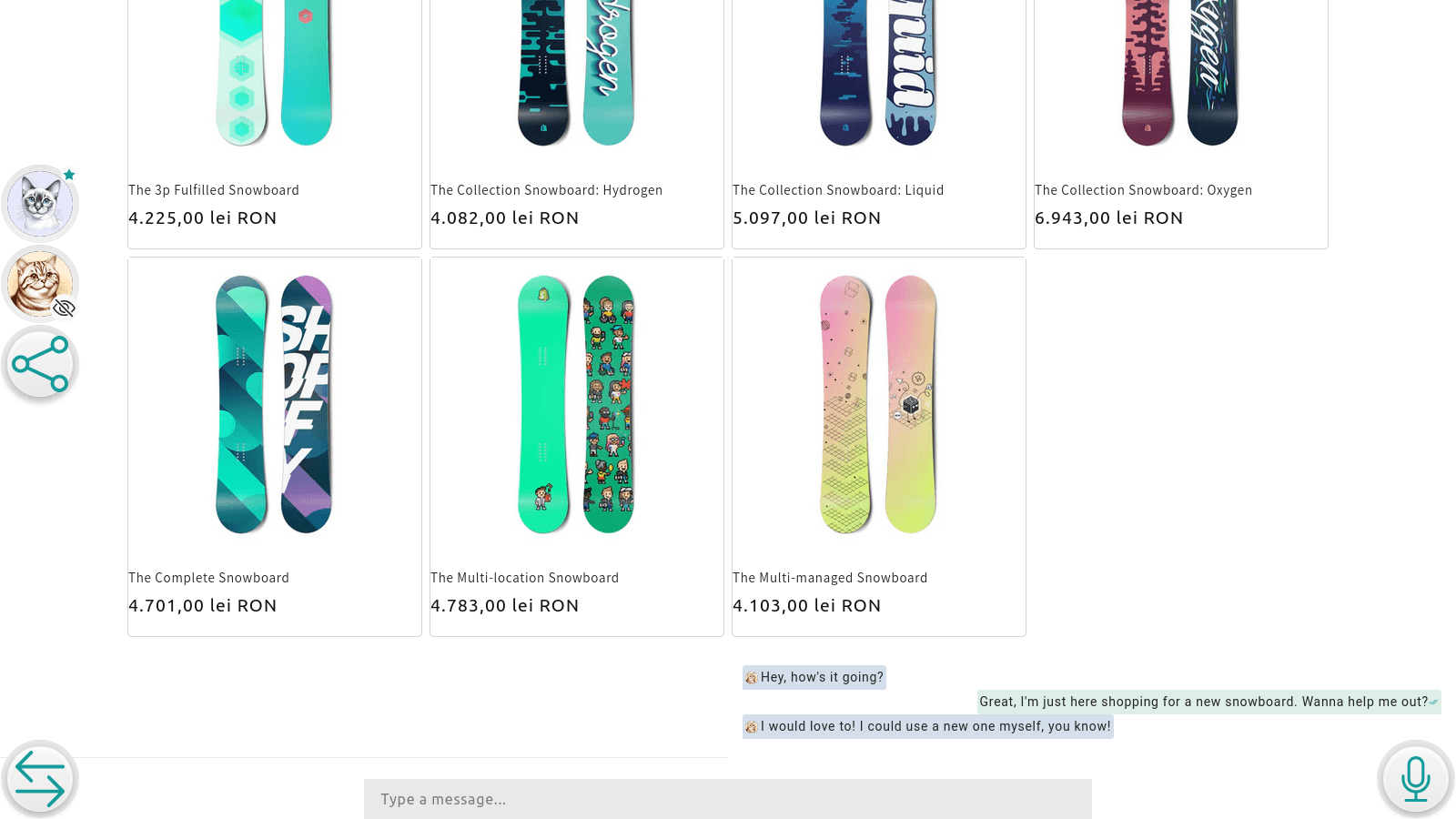Click the green Multi-location Snowboard image

(576, 403)
